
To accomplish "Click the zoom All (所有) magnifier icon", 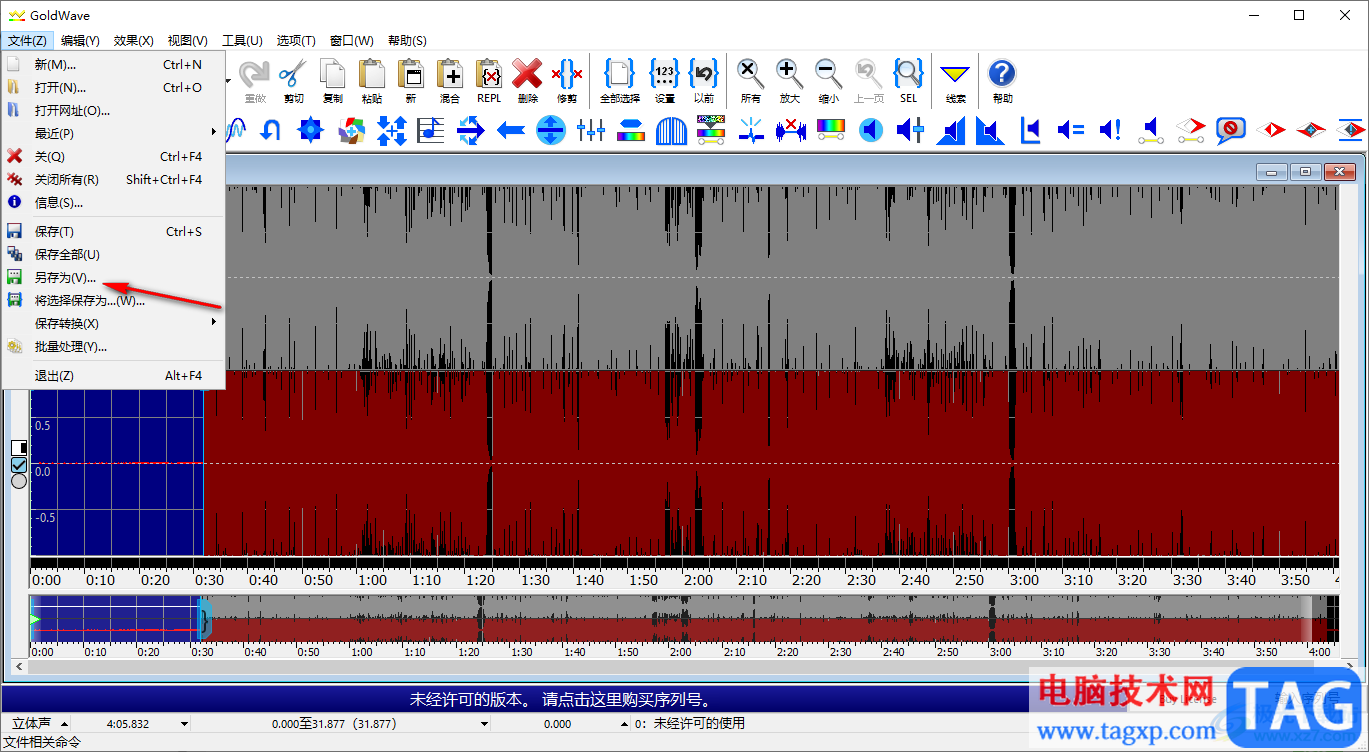I will click(x=750, y=80).
